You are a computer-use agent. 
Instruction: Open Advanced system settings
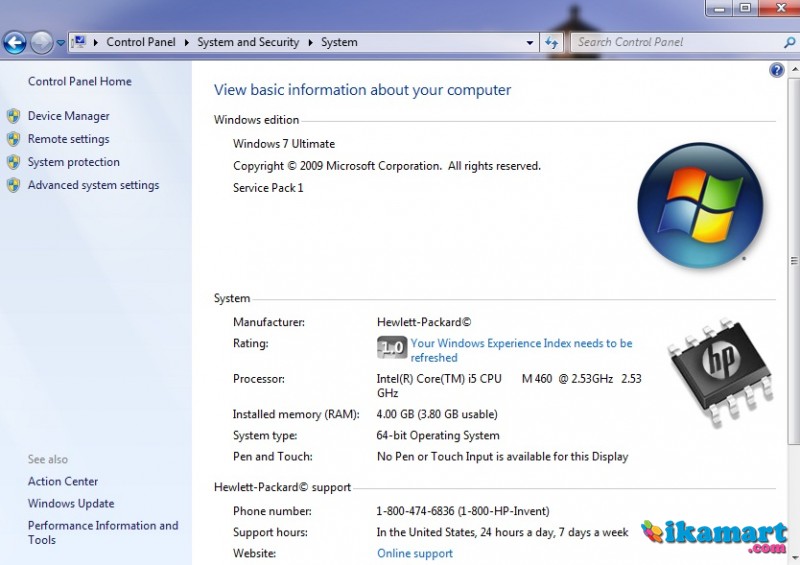tap(93, 185)
